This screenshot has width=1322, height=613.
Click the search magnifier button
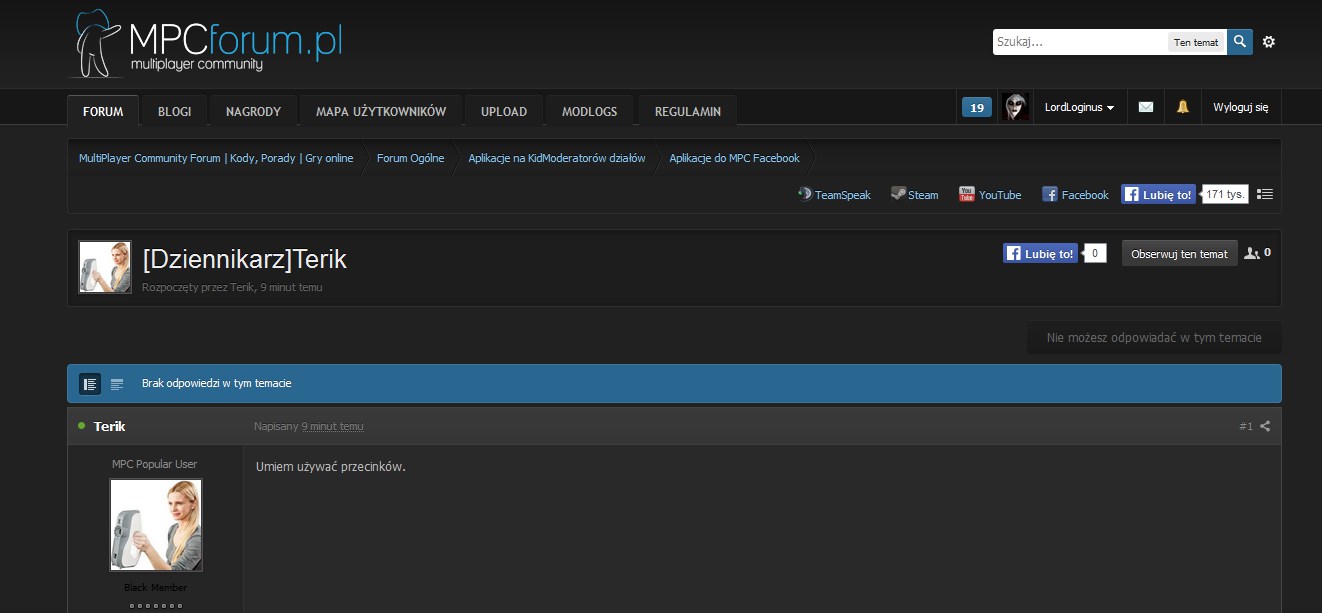click(1240, 42)
